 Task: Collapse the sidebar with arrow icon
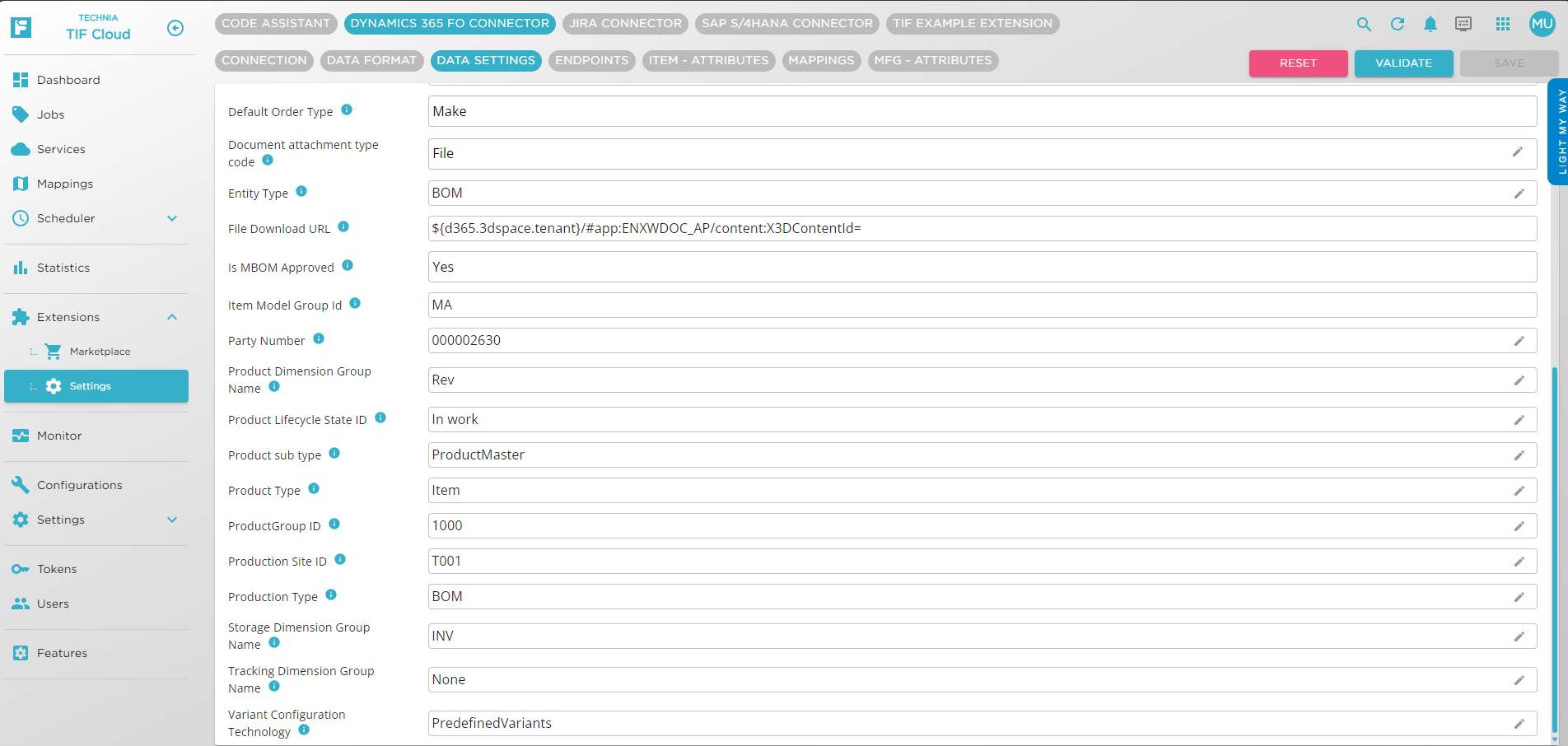(x=175, y=28)
